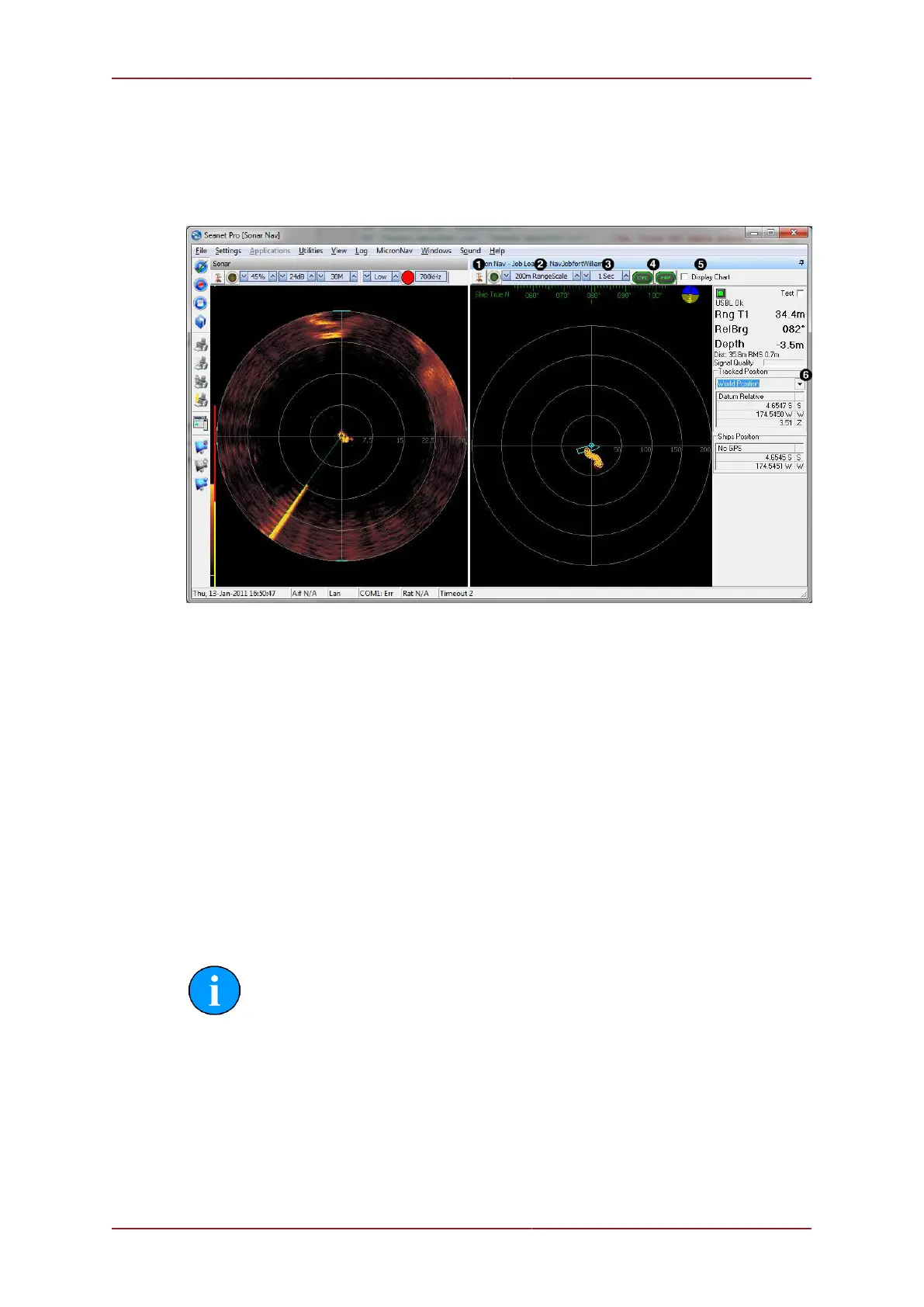Open the Log menu
The width and height of the screenshot is (924, 1307).
click(361, 251)
